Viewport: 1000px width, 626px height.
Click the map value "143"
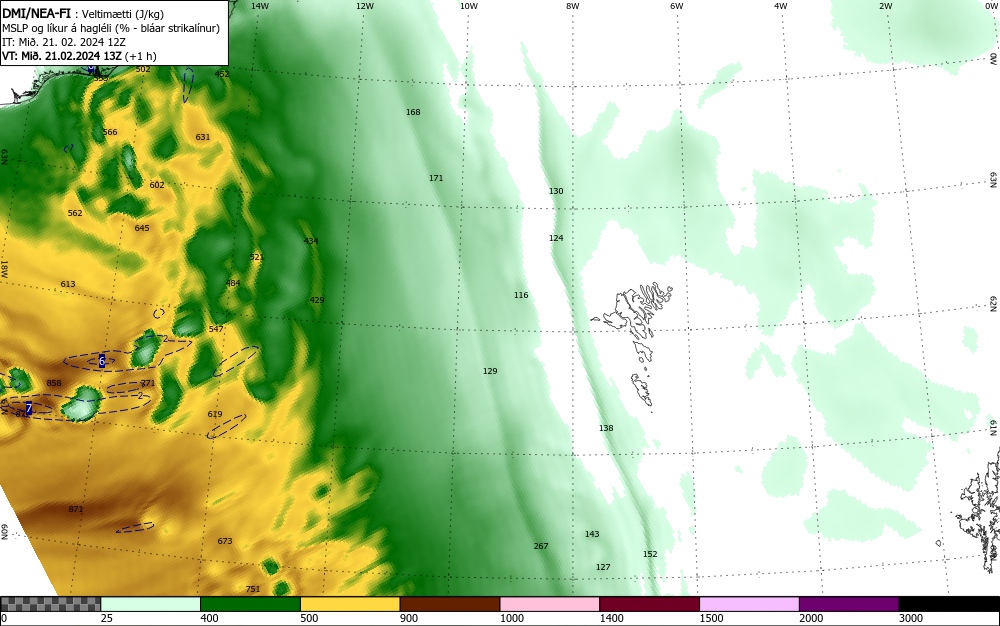pyautogui.click(x=592, y=534)
